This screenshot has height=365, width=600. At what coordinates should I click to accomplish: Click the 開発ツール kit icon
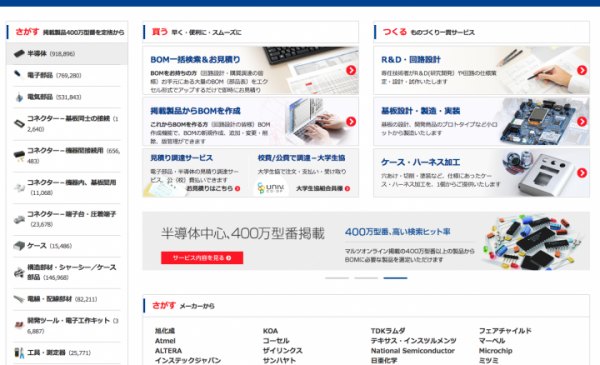[19, 325]
